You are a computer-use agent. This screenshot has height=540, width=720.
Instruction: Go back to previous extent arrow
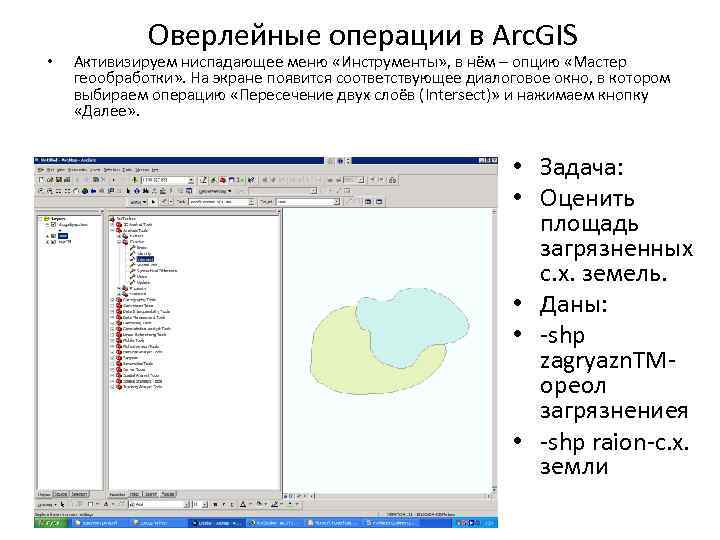click(x=93, y=191)
